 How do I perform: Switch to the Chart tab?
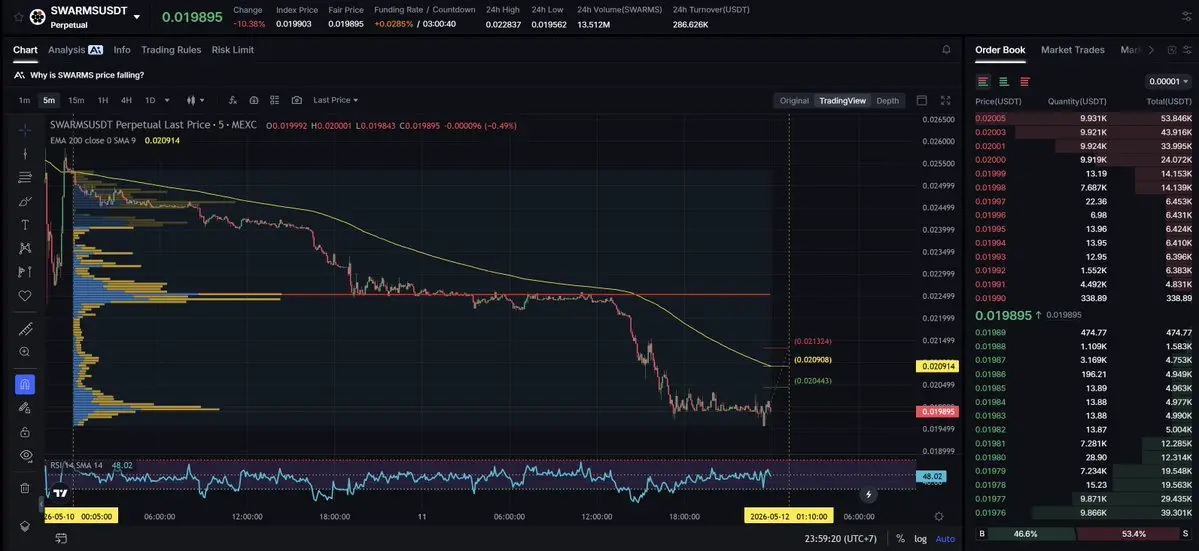click(25, 50)
